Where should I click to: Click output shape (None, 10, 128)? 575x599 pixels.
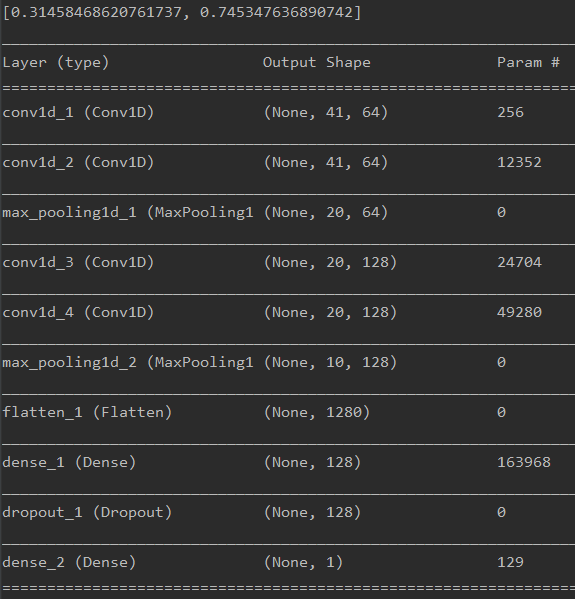pyautogui.click(x=330, y=363)
